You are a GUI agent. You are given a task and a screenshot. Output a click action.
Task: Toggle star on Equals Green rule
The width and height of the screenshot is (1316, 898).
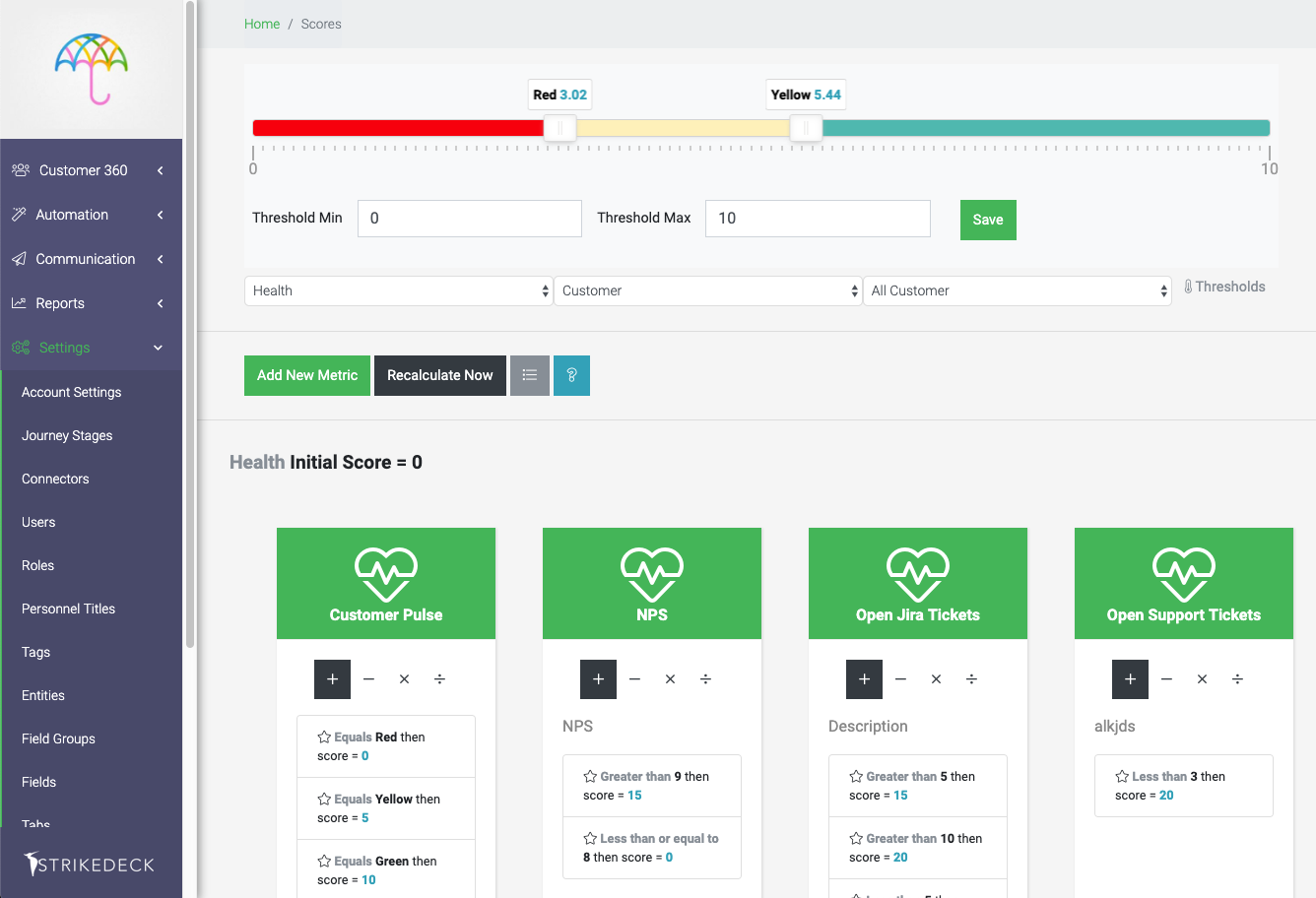click(x=324, y=861)
